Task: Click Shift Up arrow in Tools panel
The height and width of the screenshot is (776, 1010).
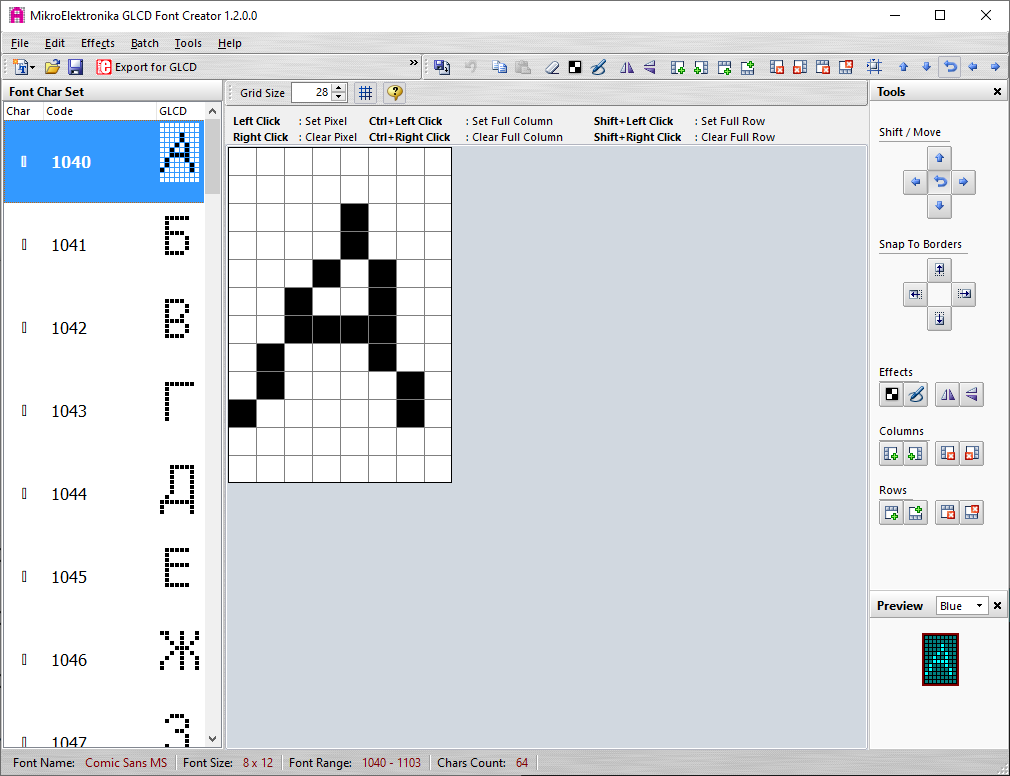Action: [939, 158]
